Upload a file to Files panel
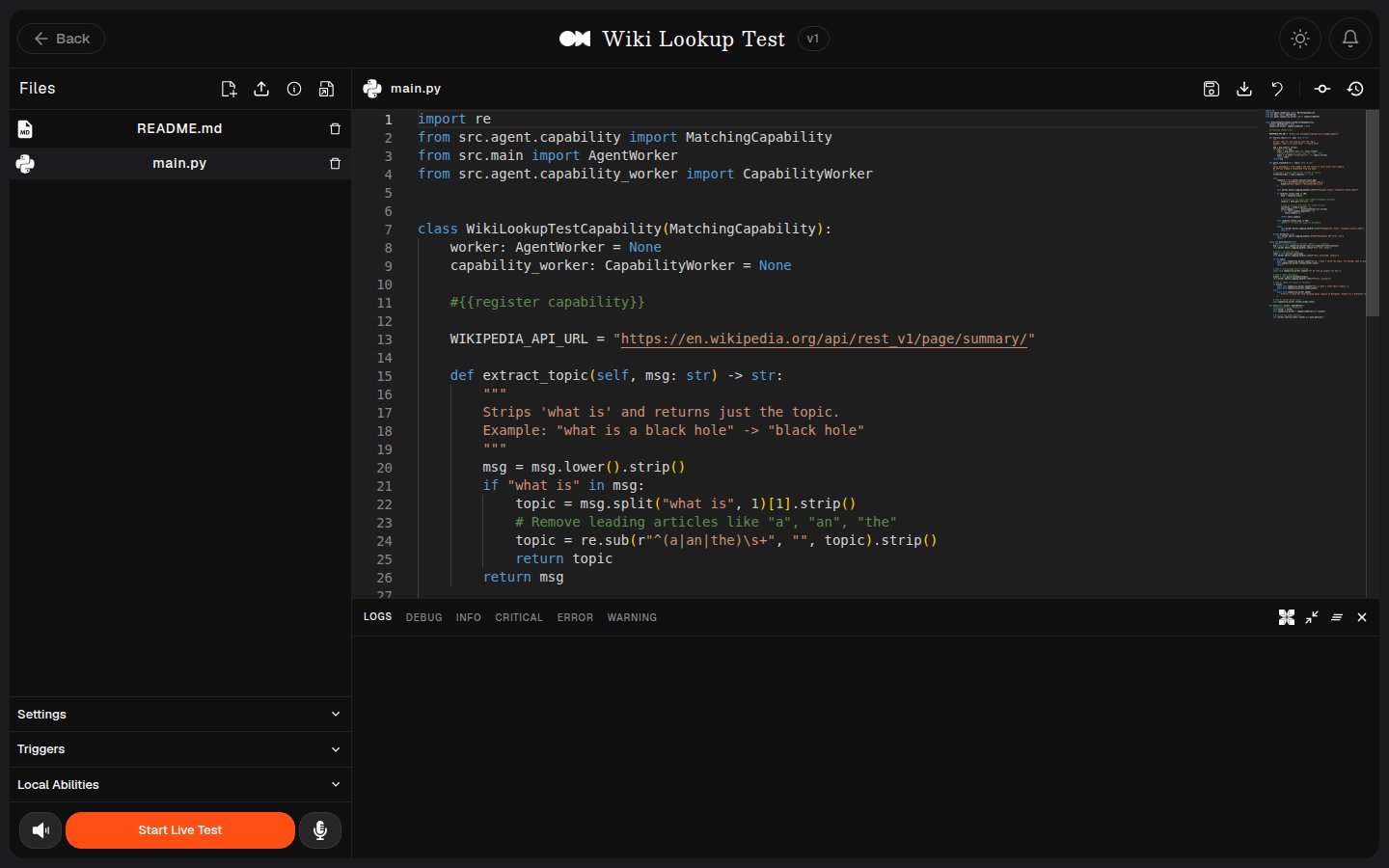1389x868 pixels. [261, 89]
